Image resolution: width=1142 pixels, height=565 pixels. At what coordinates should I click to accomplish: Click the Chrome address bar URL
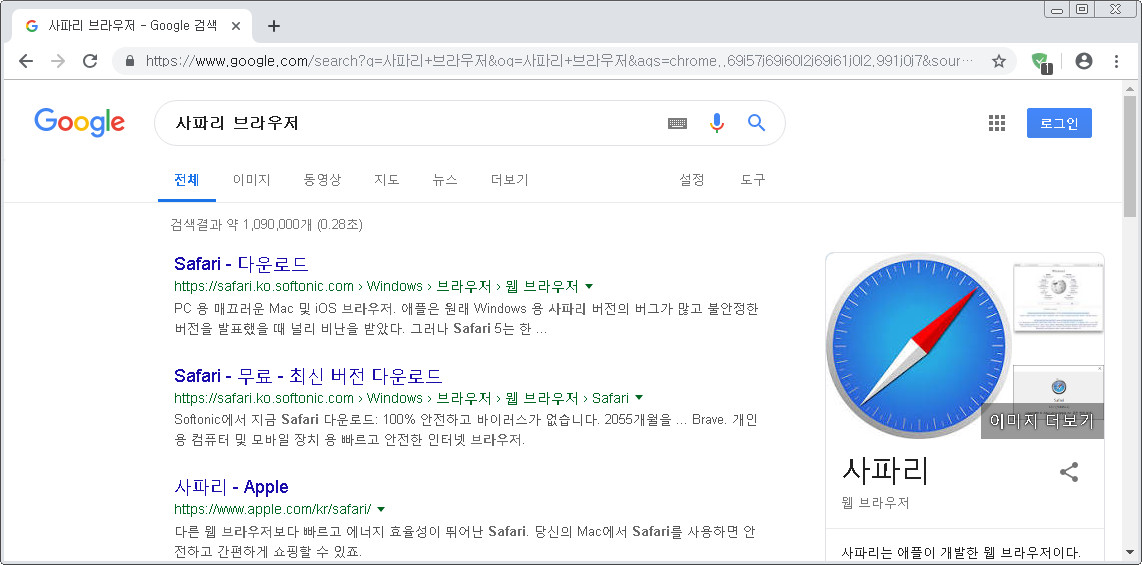tap(559, 61)
